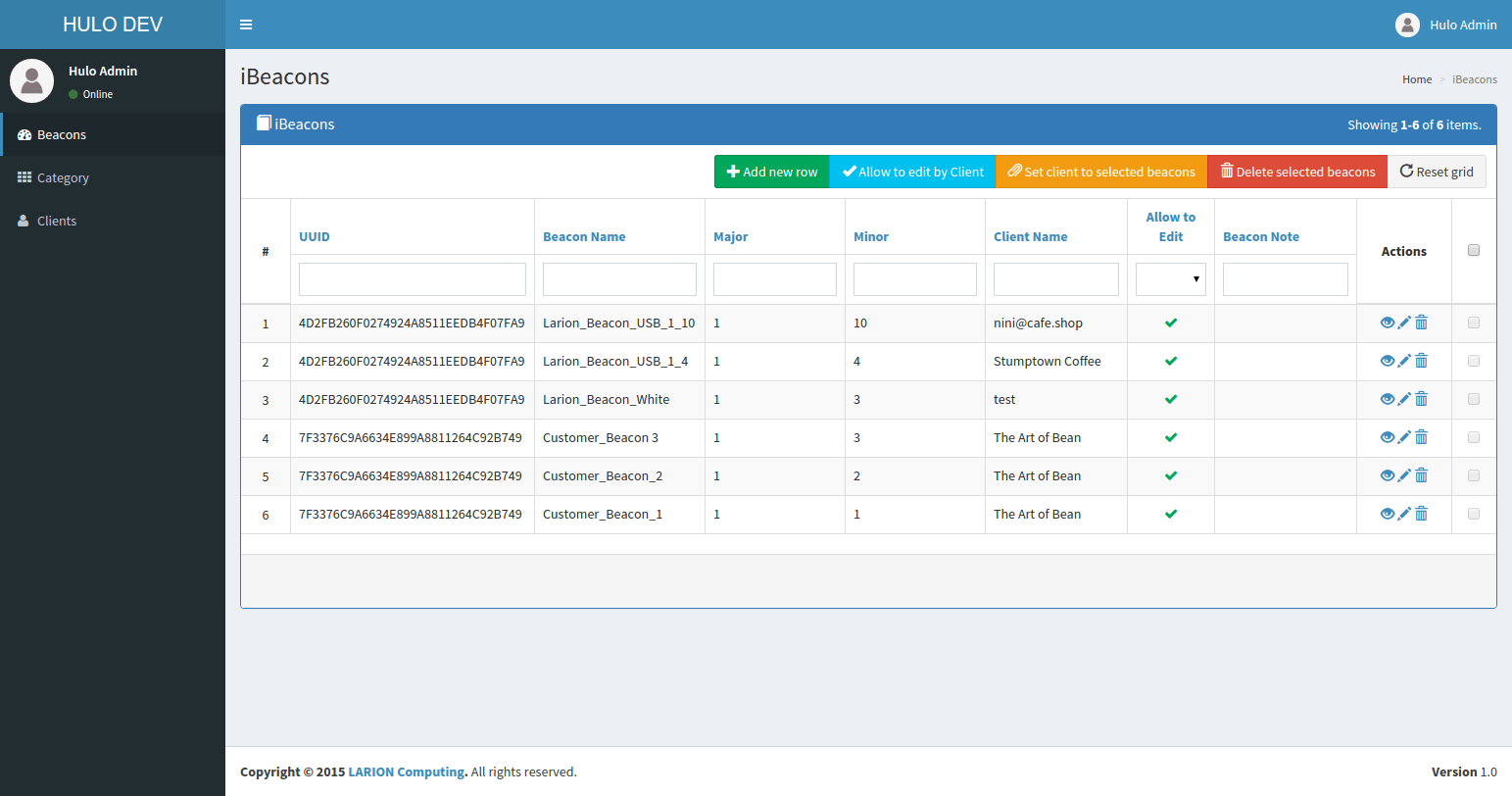Go to the Clients sidebar item
Screen dimensions: 1512x796
57,221
